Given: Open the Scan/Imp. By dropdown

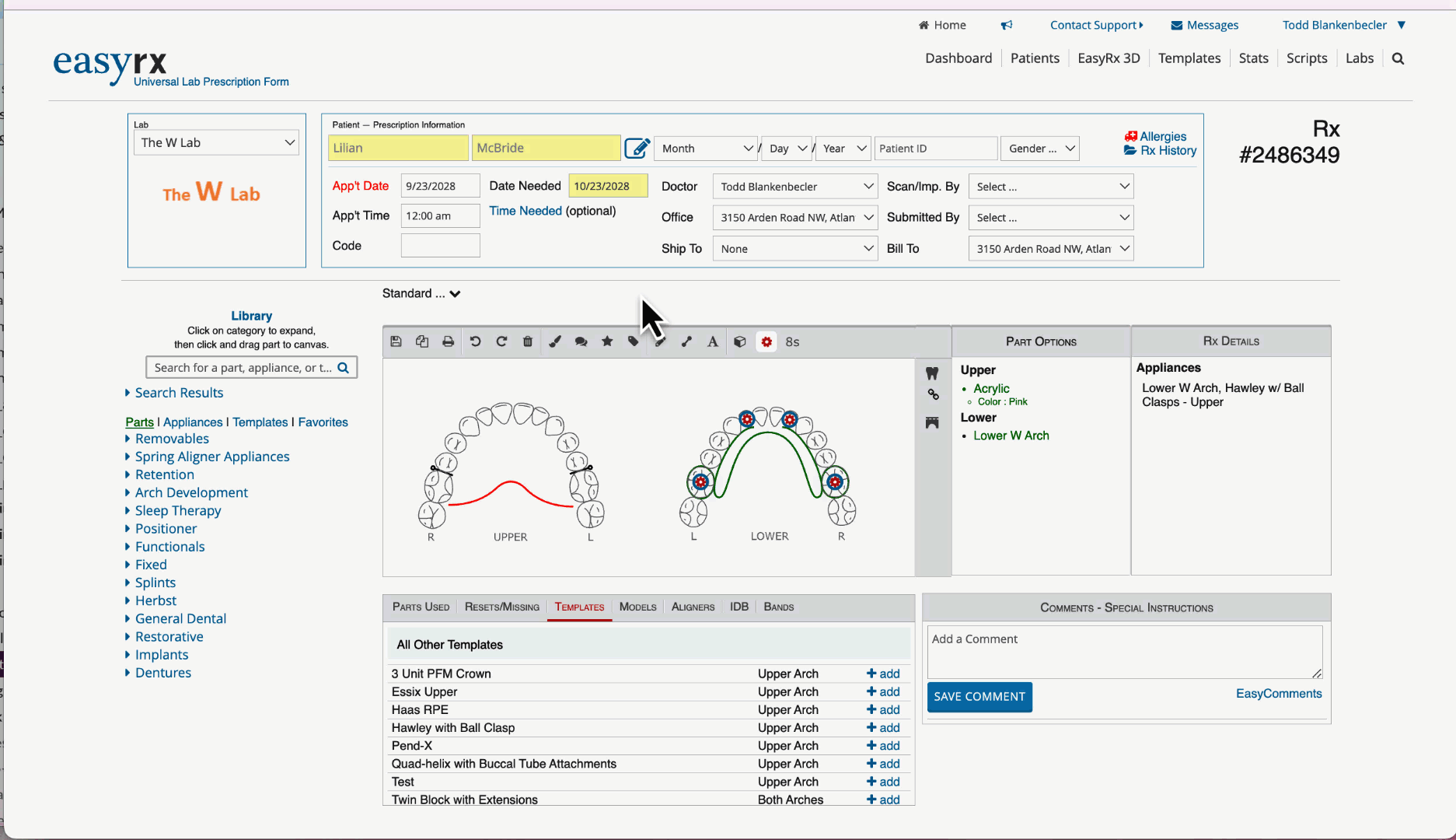Looking at the screenshot, I should 1051,187.
